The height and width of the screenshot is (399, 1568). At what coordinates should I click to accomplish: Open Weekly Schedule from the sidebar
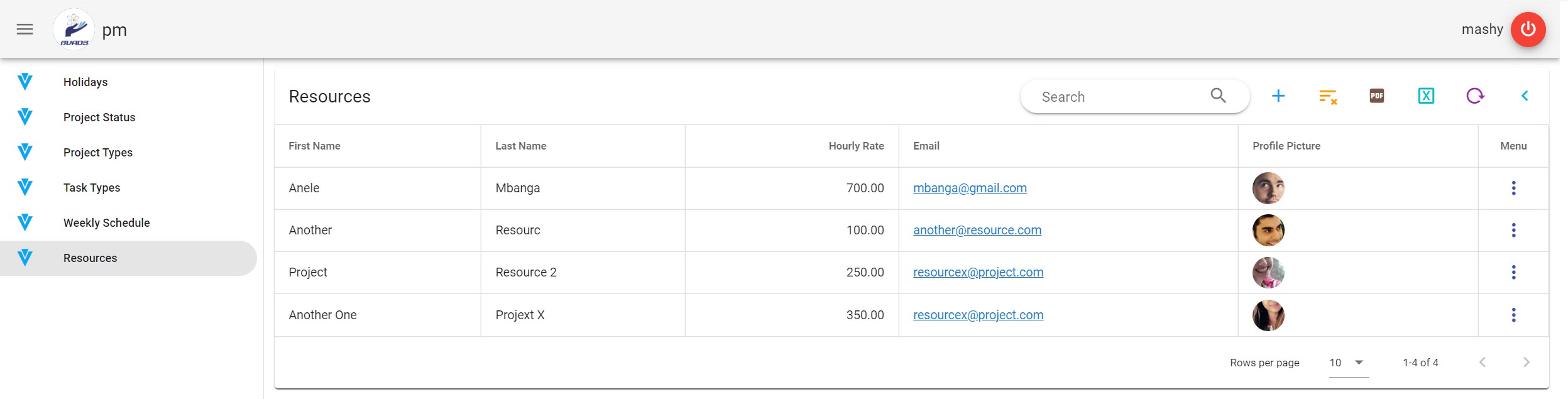click(106, 223)
